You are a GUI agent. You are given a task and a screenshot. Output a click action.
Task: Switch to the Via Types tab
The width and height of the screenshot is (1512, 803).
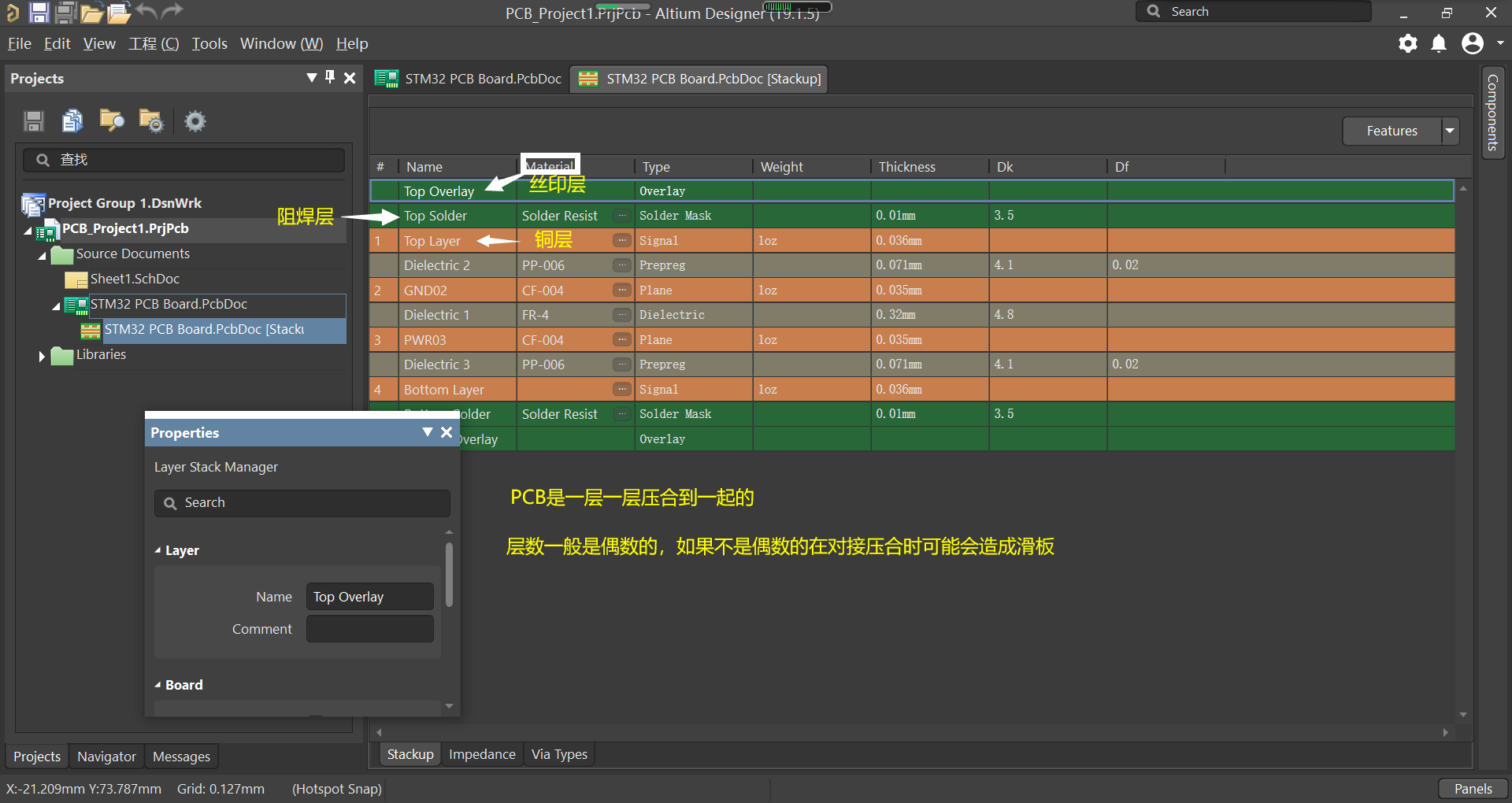coord(559,754)
